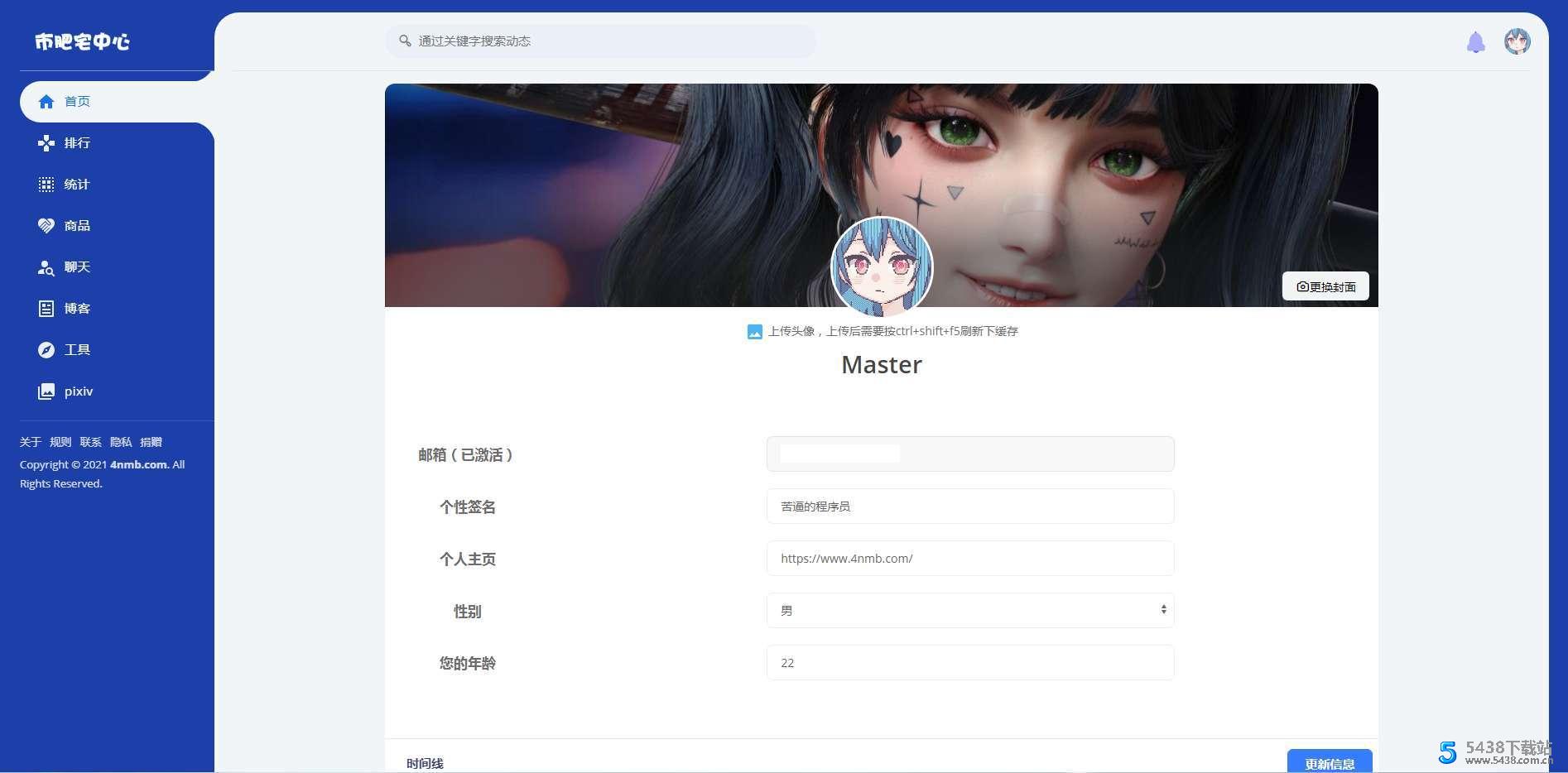
Task: Open the products (商品) heart icon
Action: point(46,226)
